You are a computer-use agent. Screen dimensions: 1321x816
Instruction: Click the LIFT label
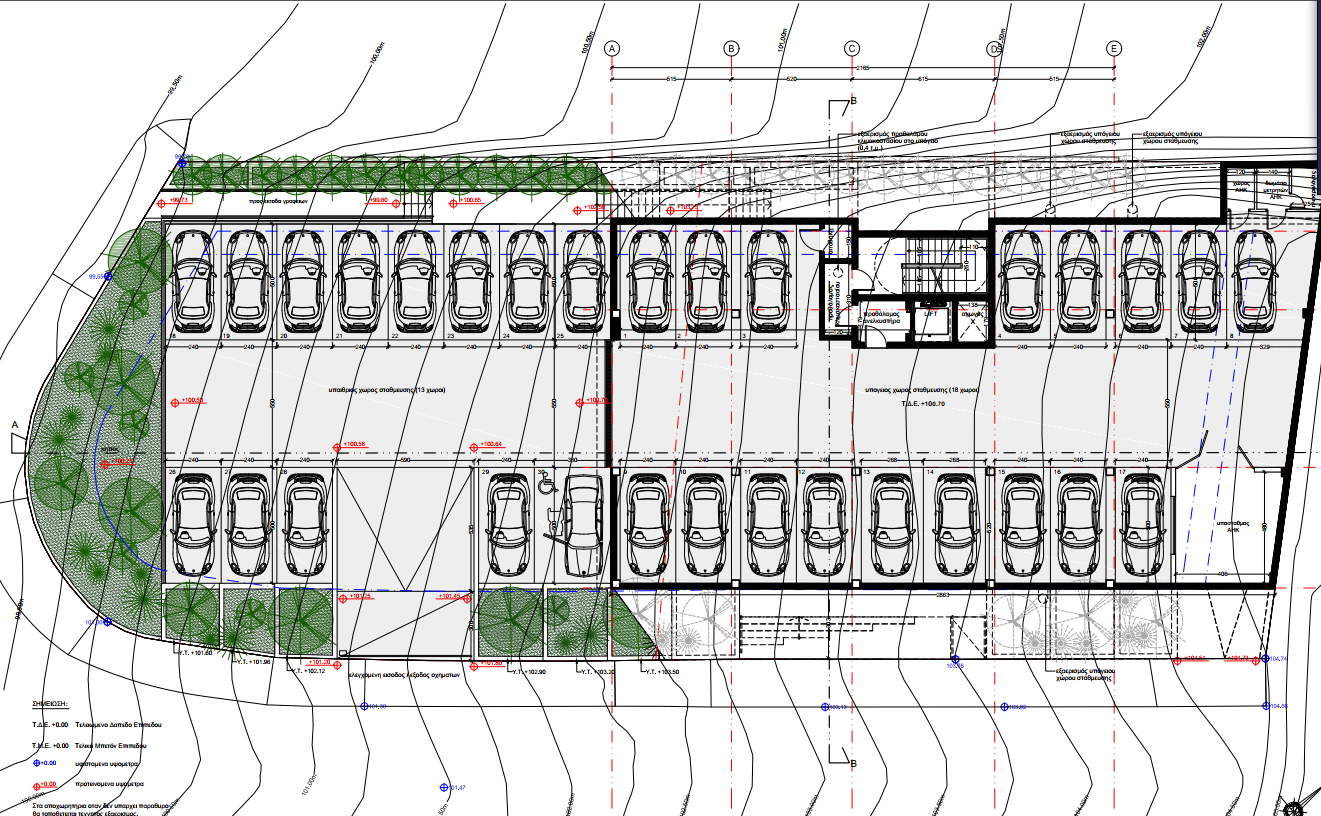pos(931,313)
